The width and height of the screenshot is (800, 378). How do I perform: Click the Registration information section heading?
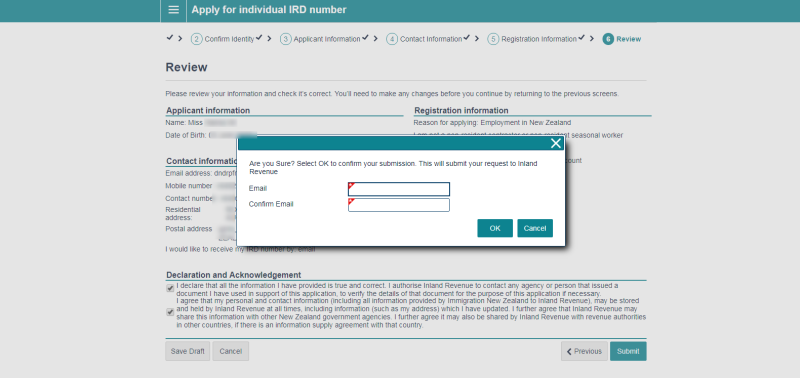point(461,110)
